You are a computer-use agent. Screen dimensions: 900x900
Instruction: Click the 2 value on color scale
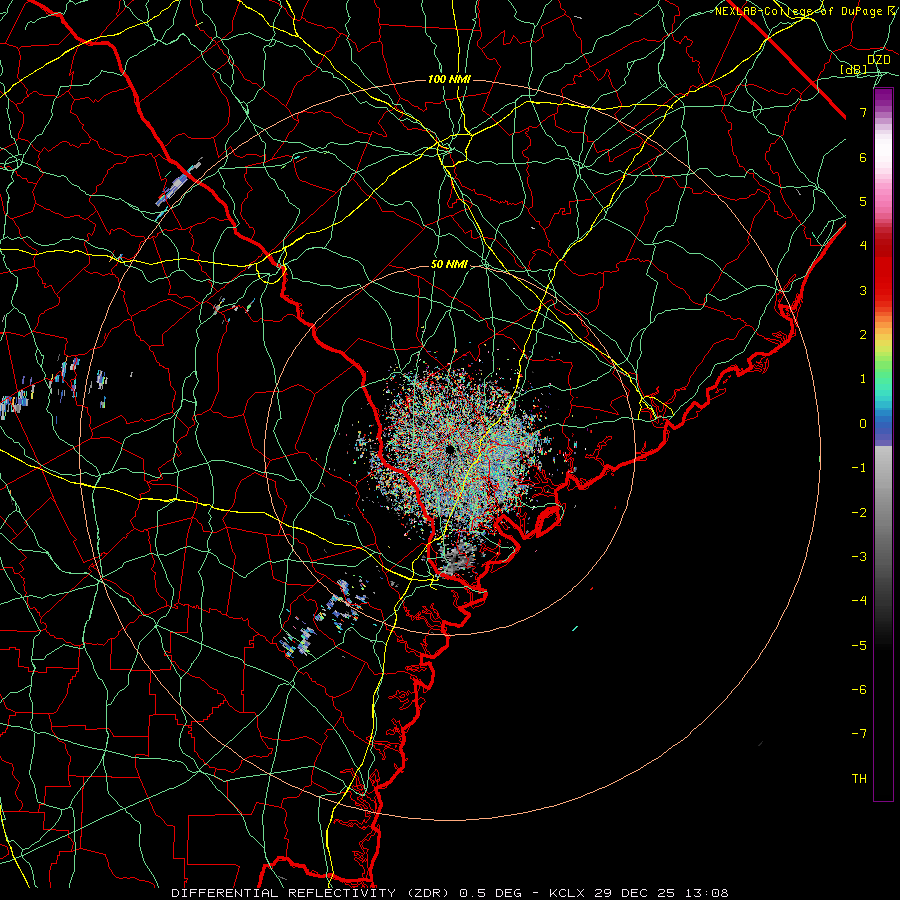[x=863, y=335]
